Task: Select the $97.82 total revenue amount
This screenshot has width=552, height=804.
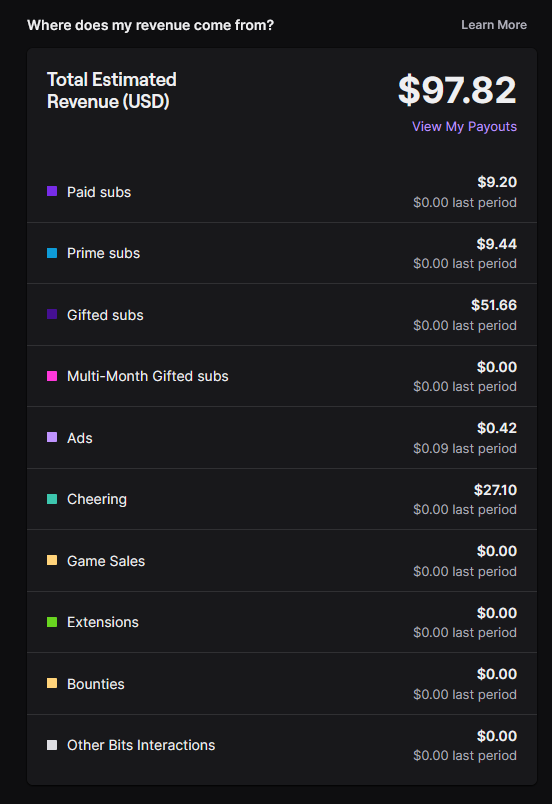Action: click(457, 90)
